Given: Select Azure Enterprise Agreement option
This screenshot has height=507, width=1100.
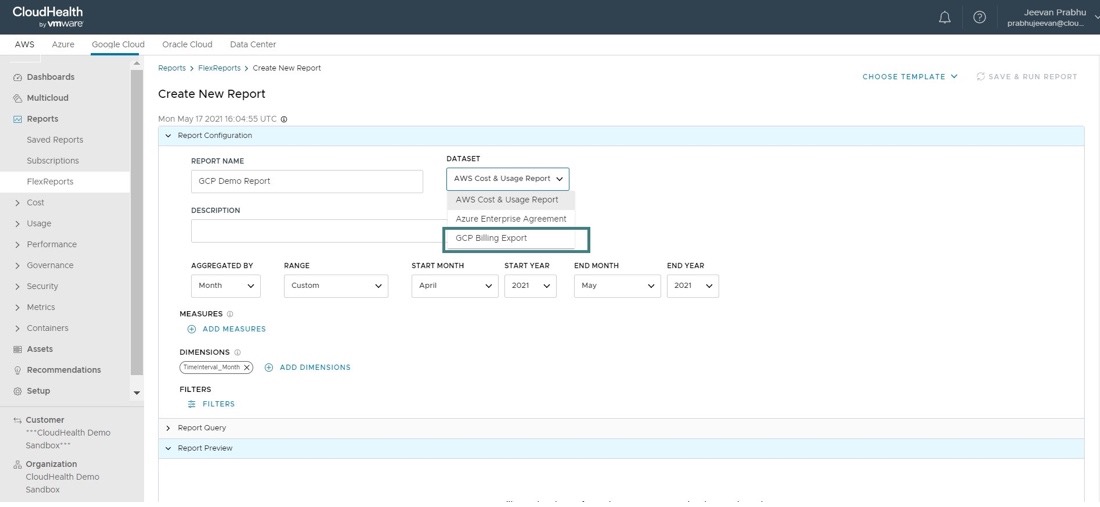Looking at the screenshot, I should [511, 219].
